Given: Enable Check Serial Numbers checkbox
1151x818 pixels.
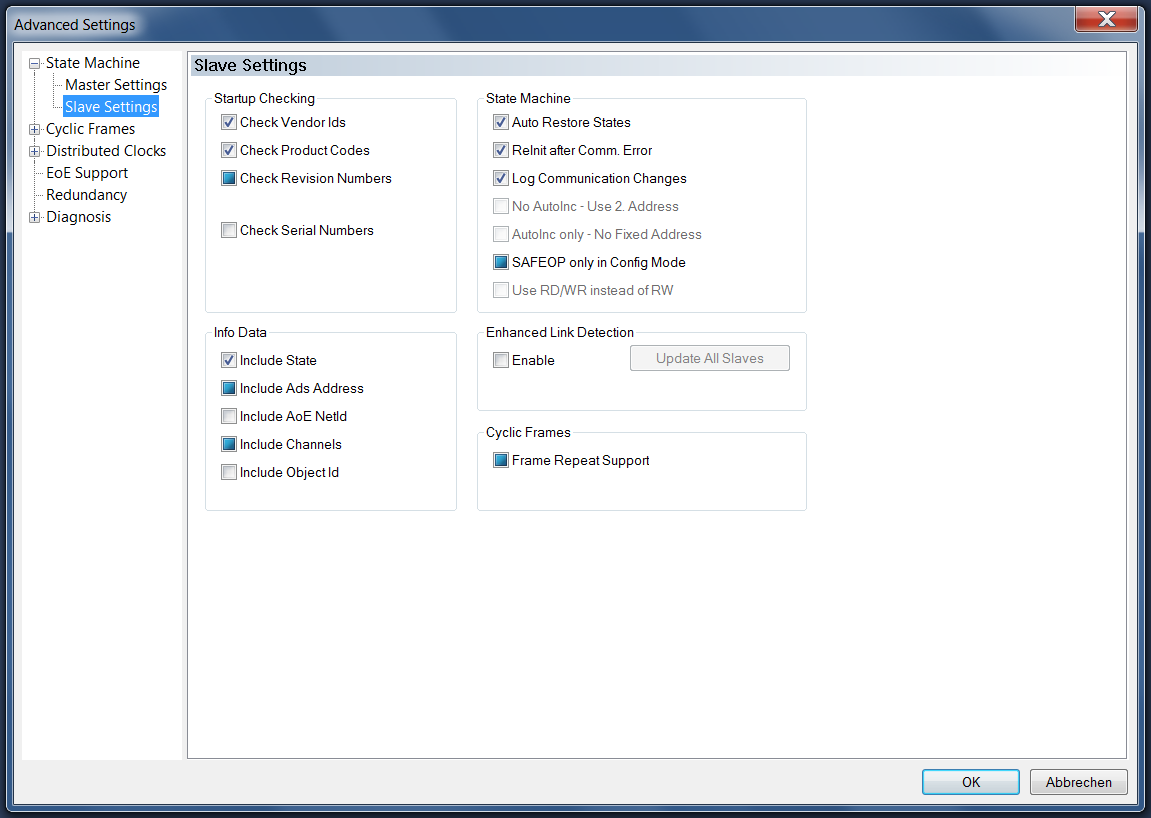Looking at the screenshot, I should 229,231.
